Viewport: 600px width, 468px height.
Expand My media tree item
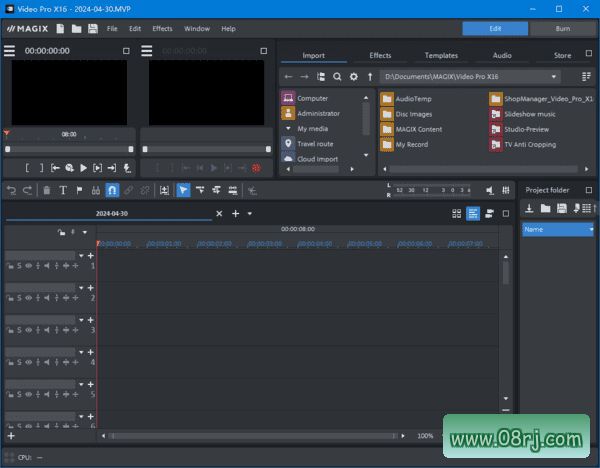[x=288, y=129]
